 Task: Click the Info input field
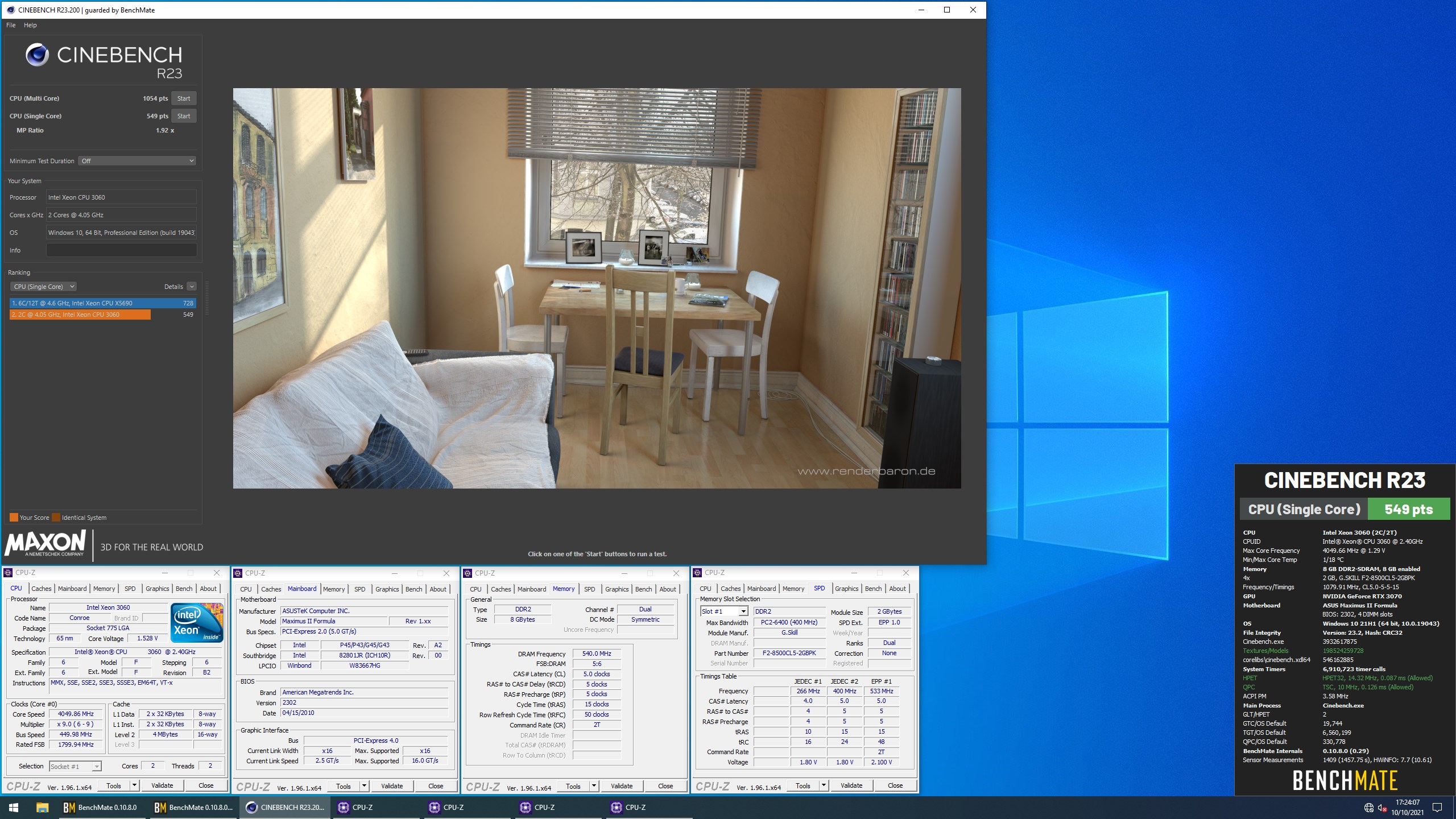coord(121,250)
